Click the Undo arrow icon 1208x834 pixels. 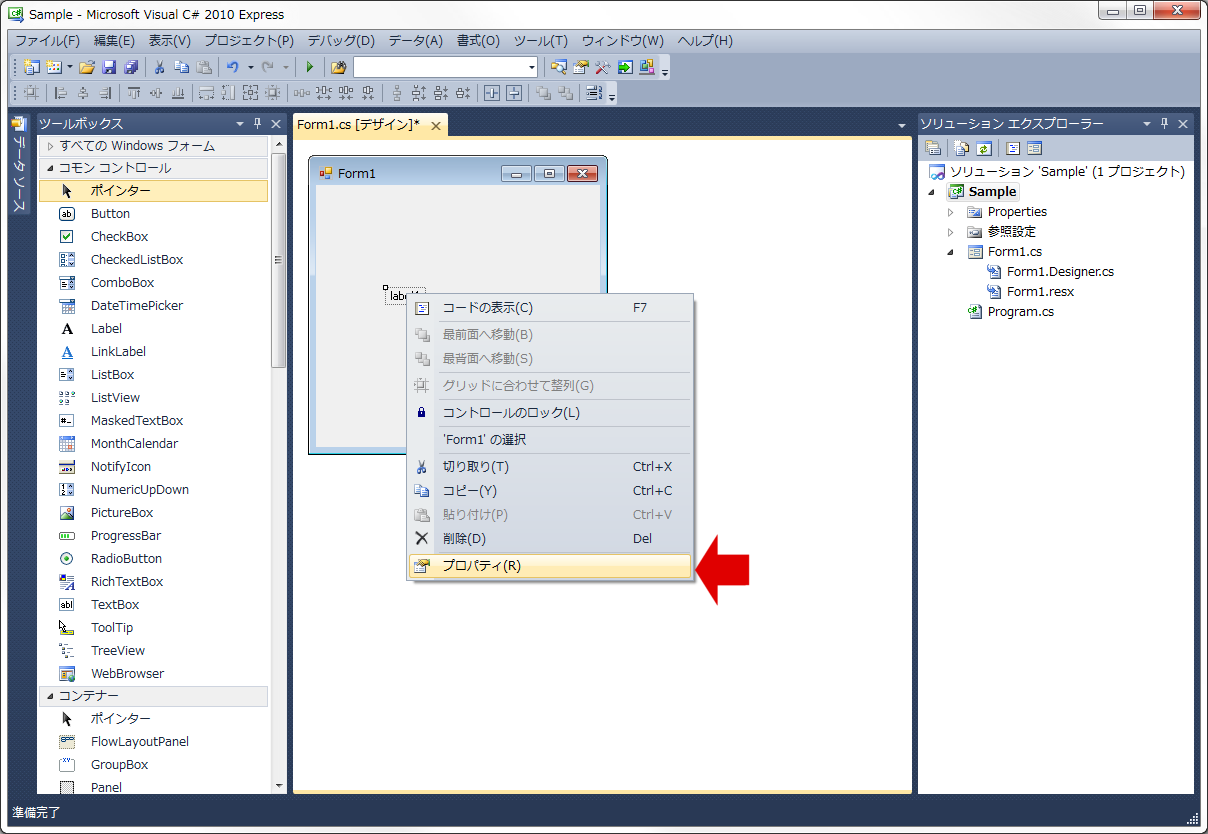point(232,67)
